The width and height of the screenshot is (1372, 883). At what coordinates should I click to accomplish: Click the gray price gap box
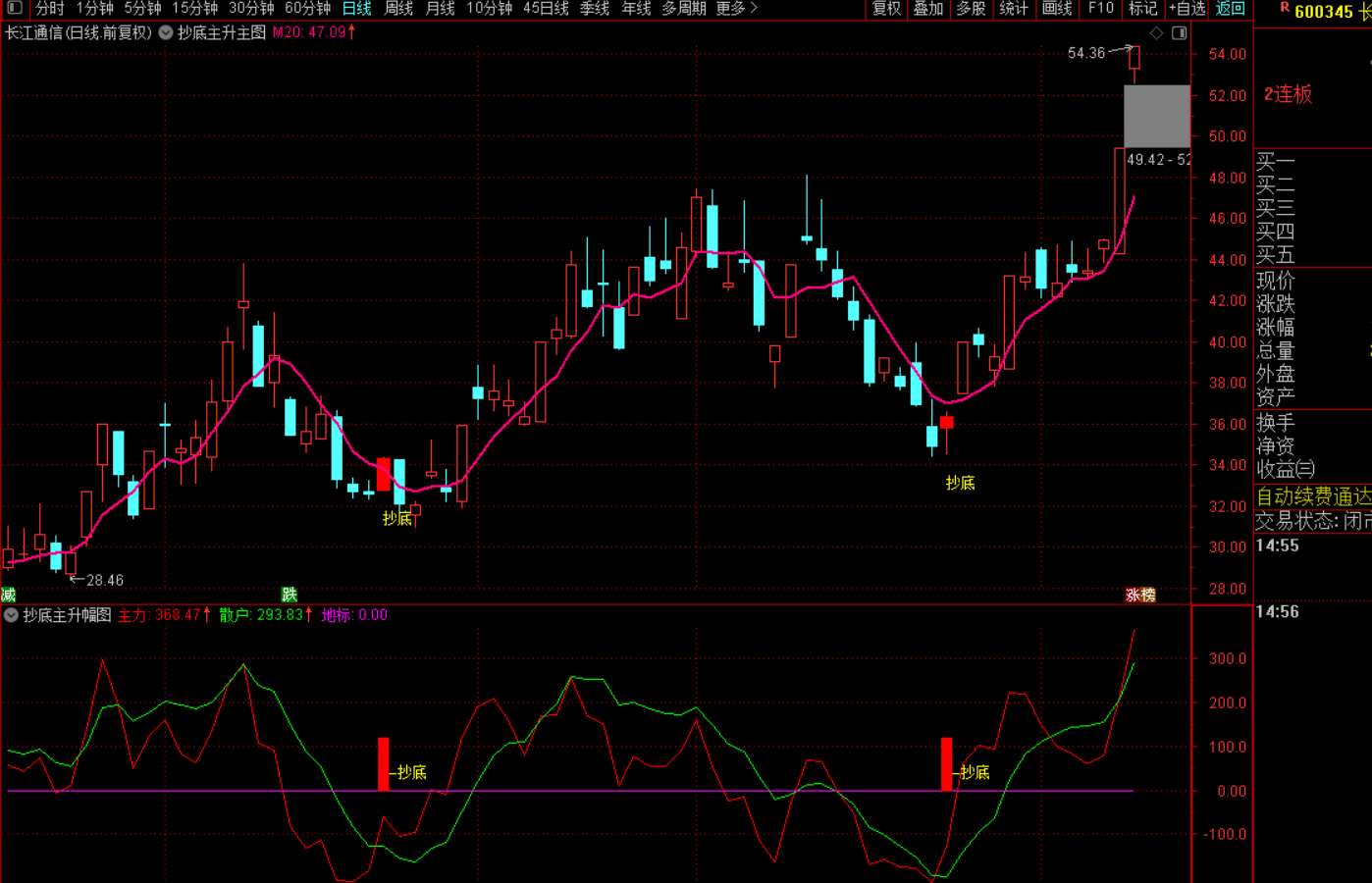tap(1156, 116)
